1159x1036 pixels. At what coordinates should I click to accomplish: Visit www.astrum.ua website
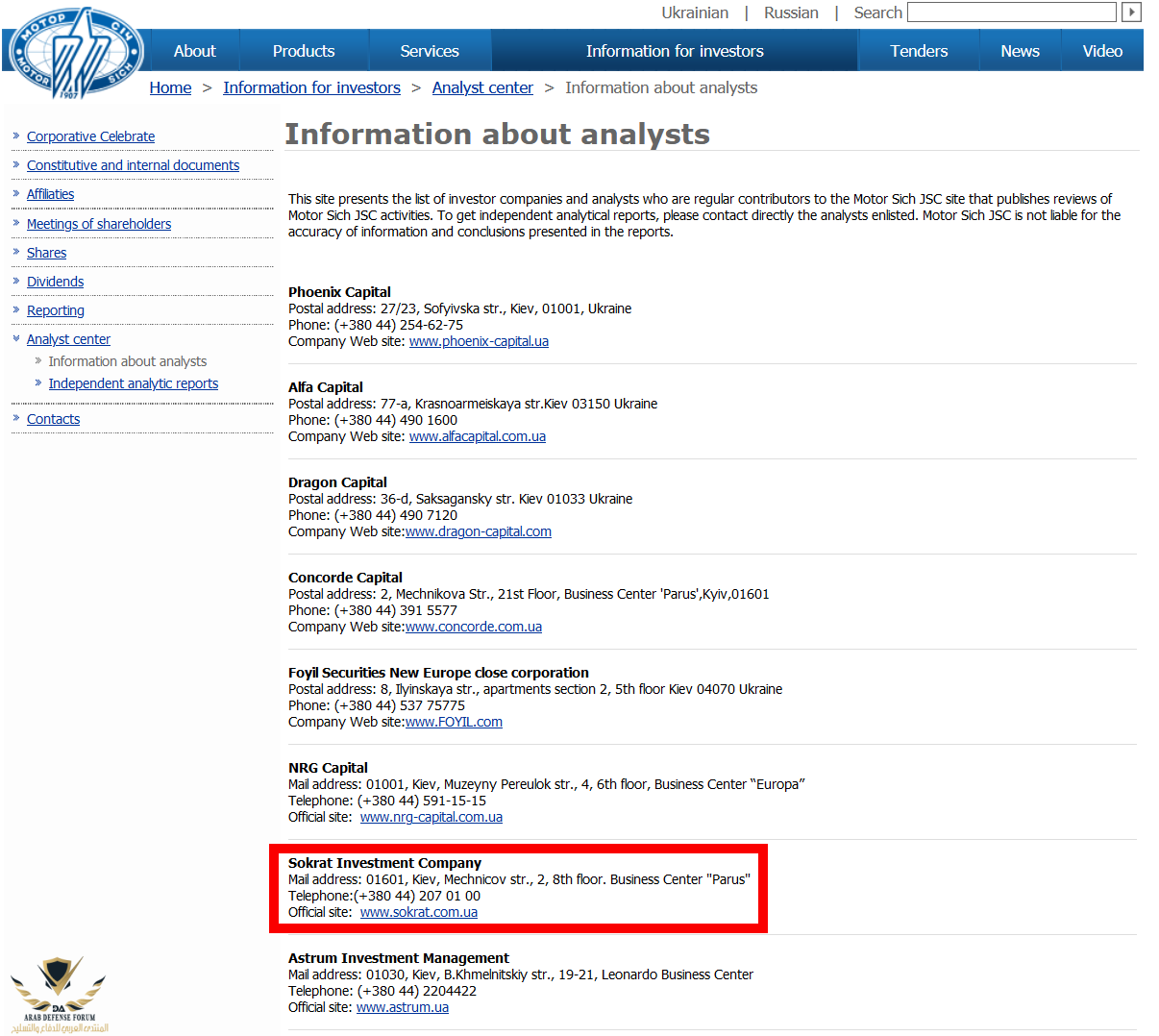point(403,1007)
